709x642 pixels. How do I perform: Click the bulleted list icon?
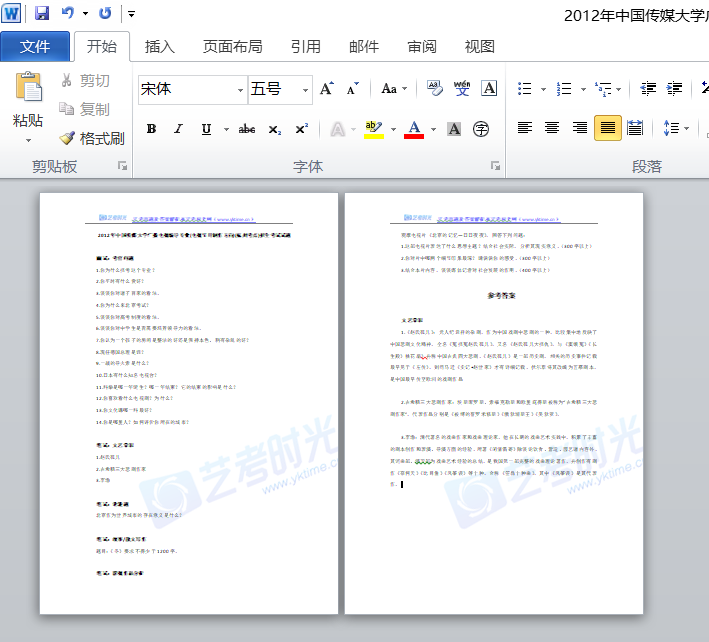click(526, 89)
